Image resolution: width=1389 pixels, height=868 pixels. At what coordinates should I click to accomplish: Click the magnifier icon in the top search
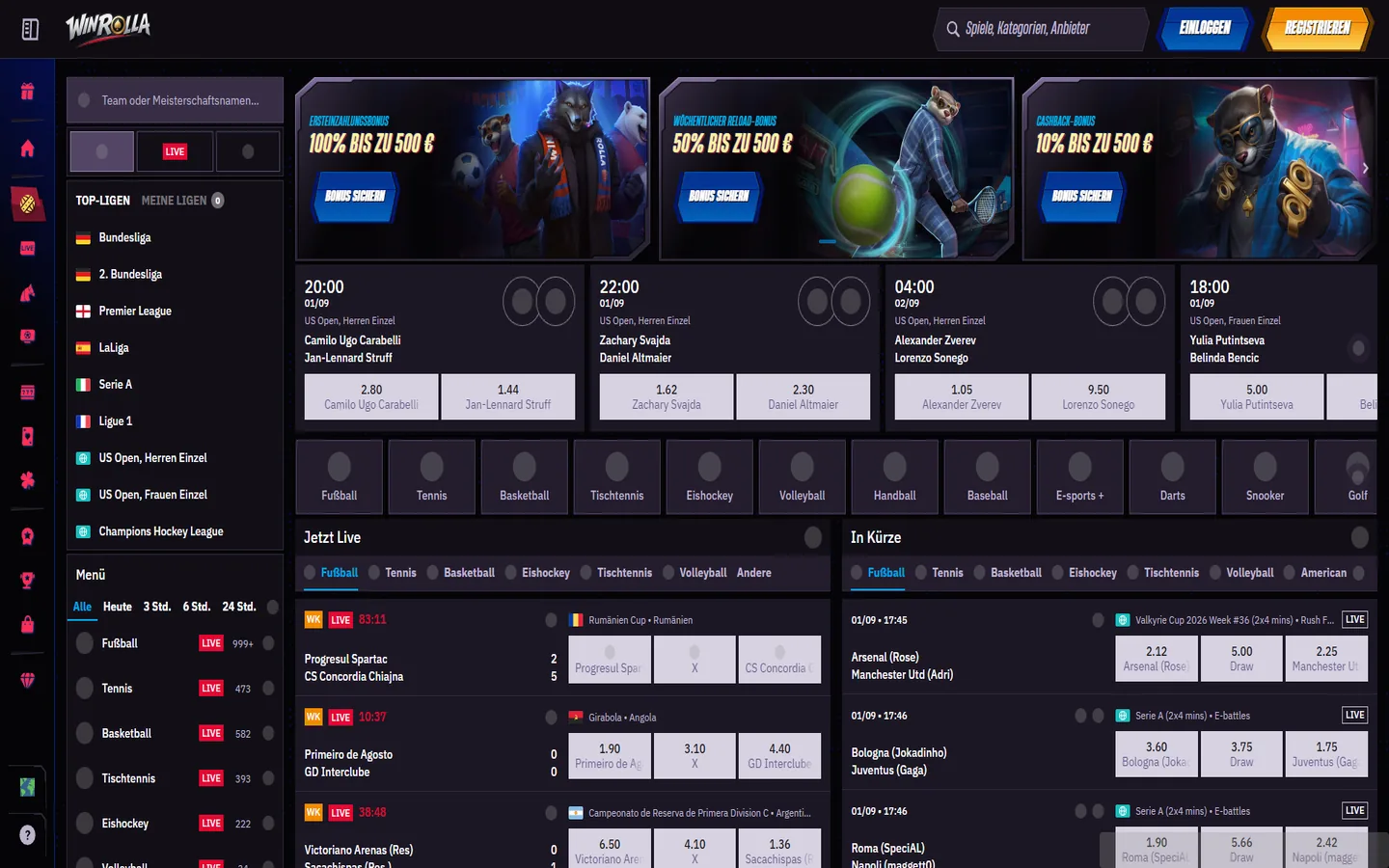[953, 29]
